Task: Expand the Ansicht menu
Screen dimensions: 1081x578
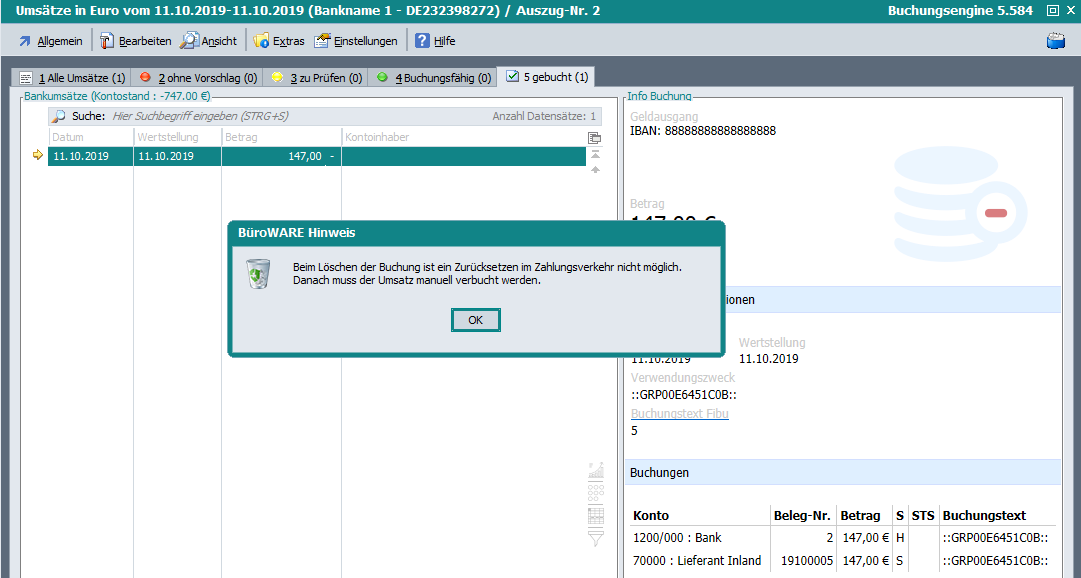Action: coord(209,41)
